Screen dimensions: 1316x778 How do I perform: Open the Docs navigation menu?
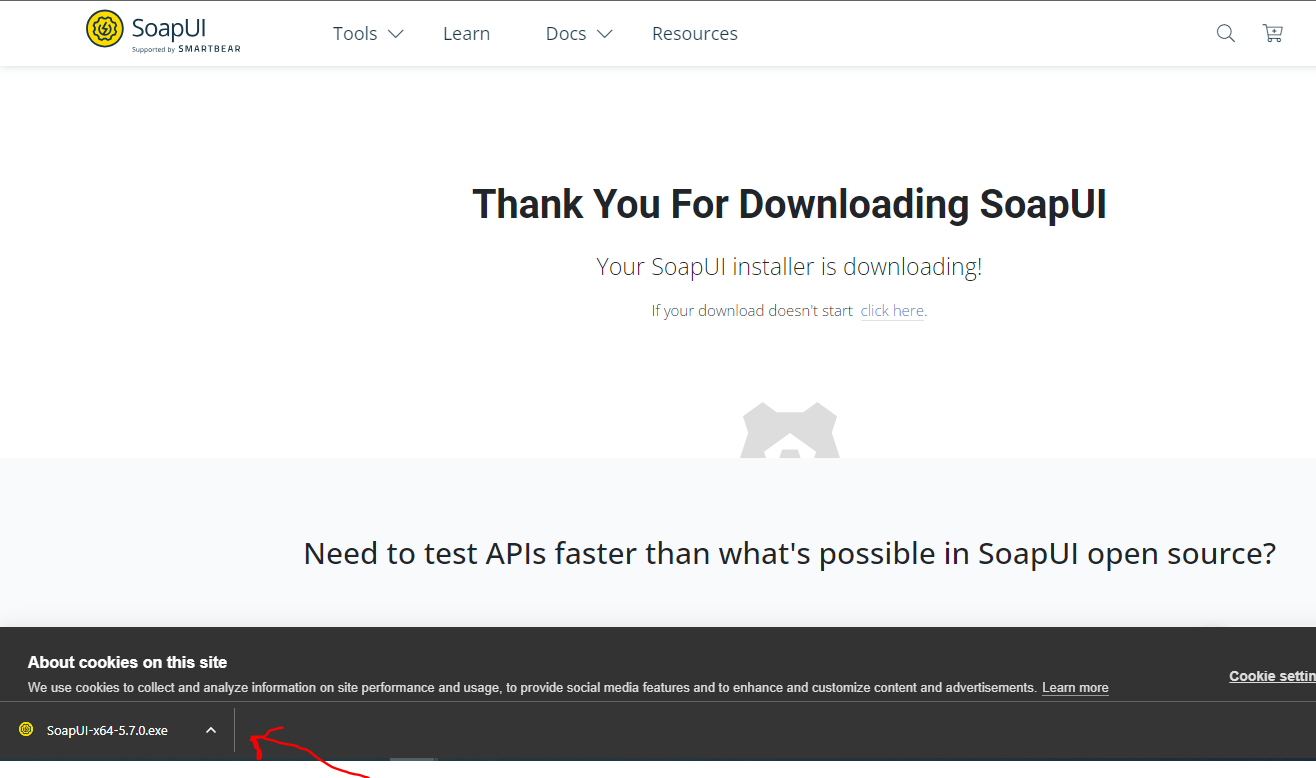(565, 34)
